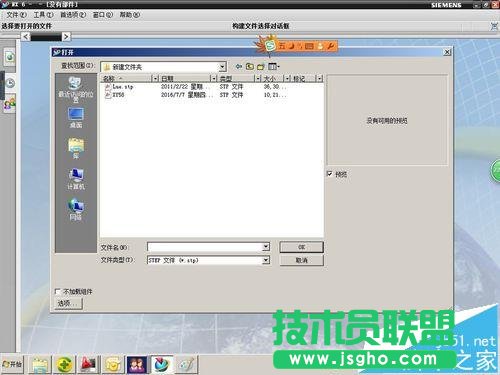Open the History clock icon in NX sidebar

[10, 83]
